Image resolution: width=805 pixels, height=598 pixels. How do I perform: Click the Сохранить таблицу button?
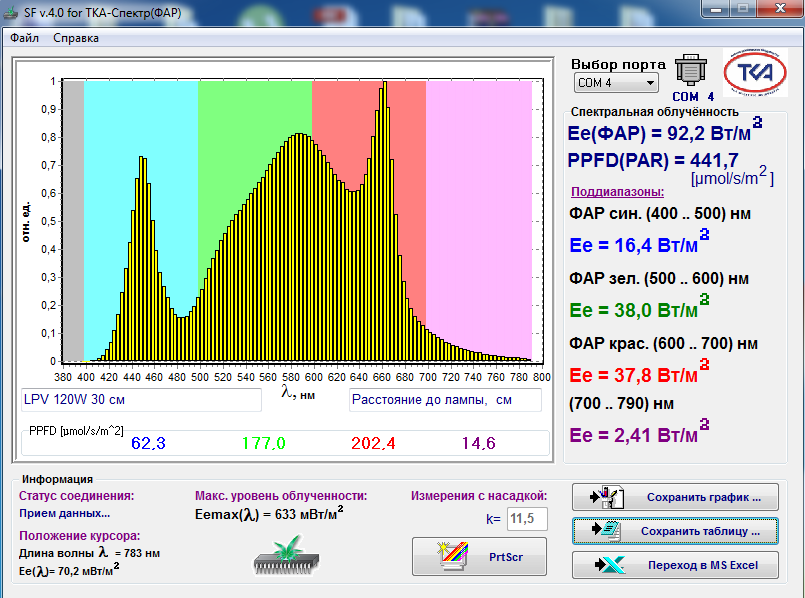pos(675,531)
